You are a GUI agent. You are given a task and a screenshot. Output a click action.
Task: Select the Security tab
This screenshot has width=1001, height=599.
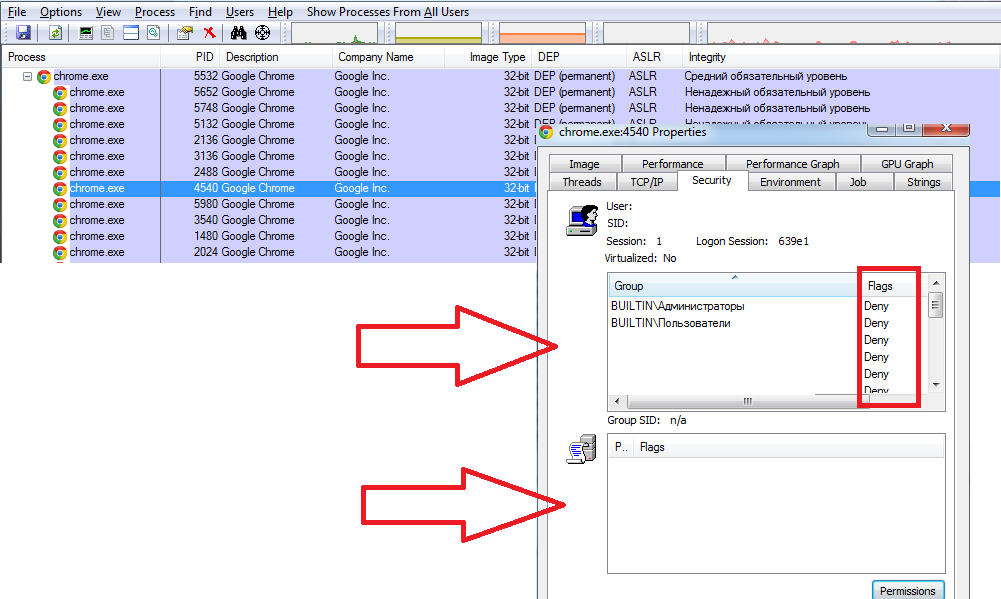pyautogui.click(x=712, y=181)
